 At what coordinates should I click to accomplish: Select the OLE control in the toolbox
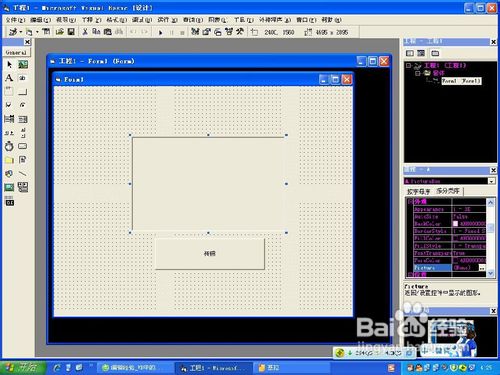(9, 202)
